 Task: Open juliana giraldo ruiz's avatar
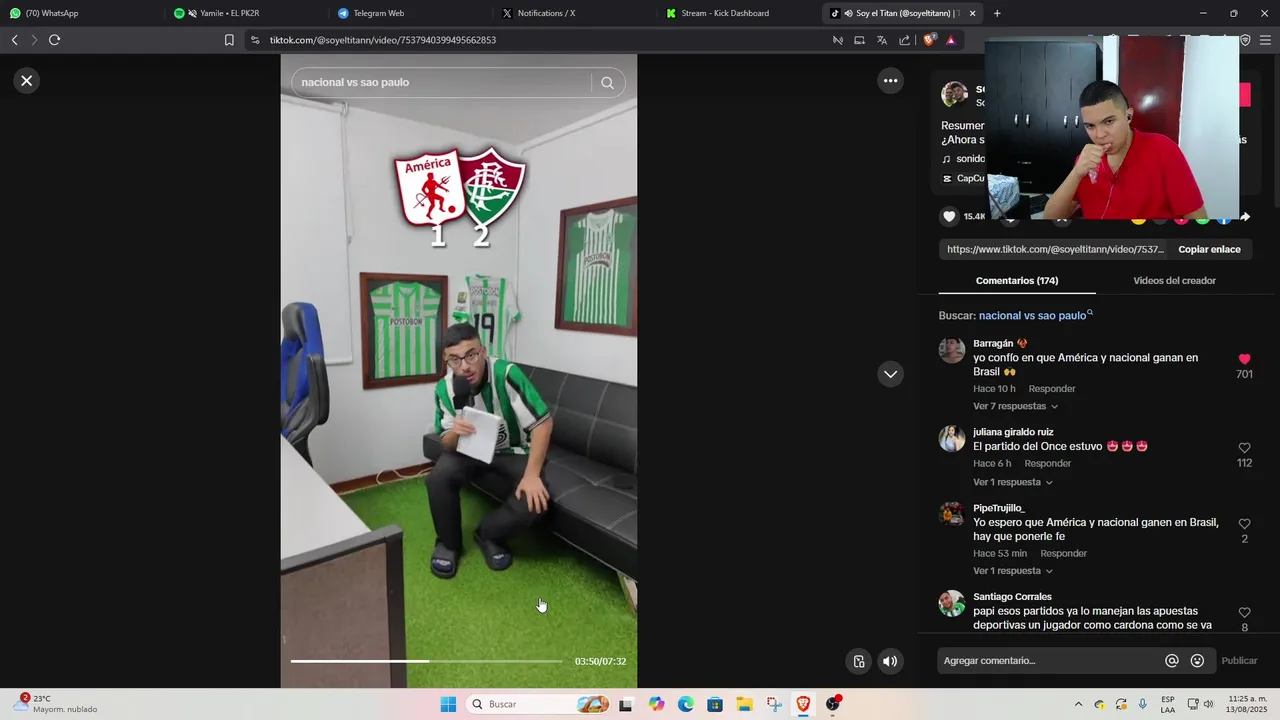point(952,439)
